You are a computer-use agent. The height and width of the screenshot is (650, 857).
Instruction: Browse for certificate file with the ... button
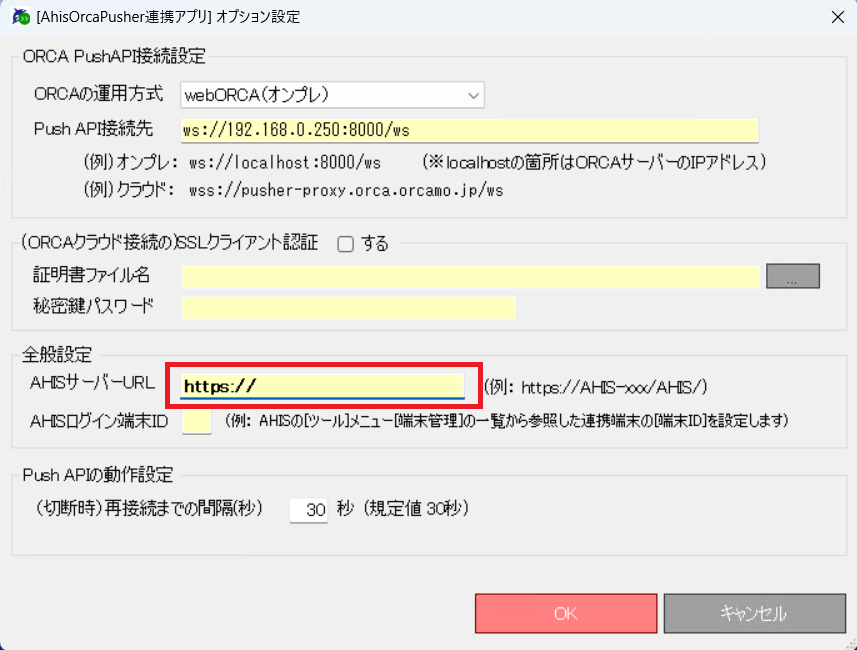click(x=792, y=277)
